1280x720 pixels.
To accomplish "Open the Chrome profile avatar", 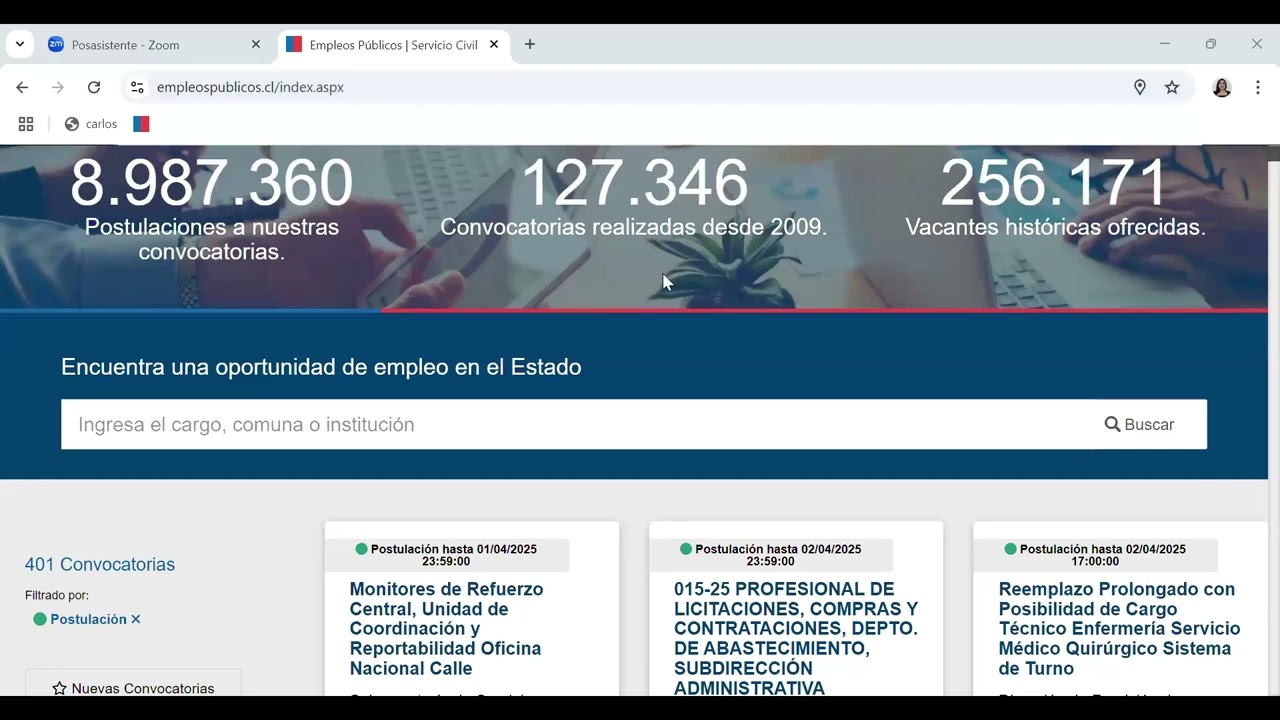I will 1222,87.
